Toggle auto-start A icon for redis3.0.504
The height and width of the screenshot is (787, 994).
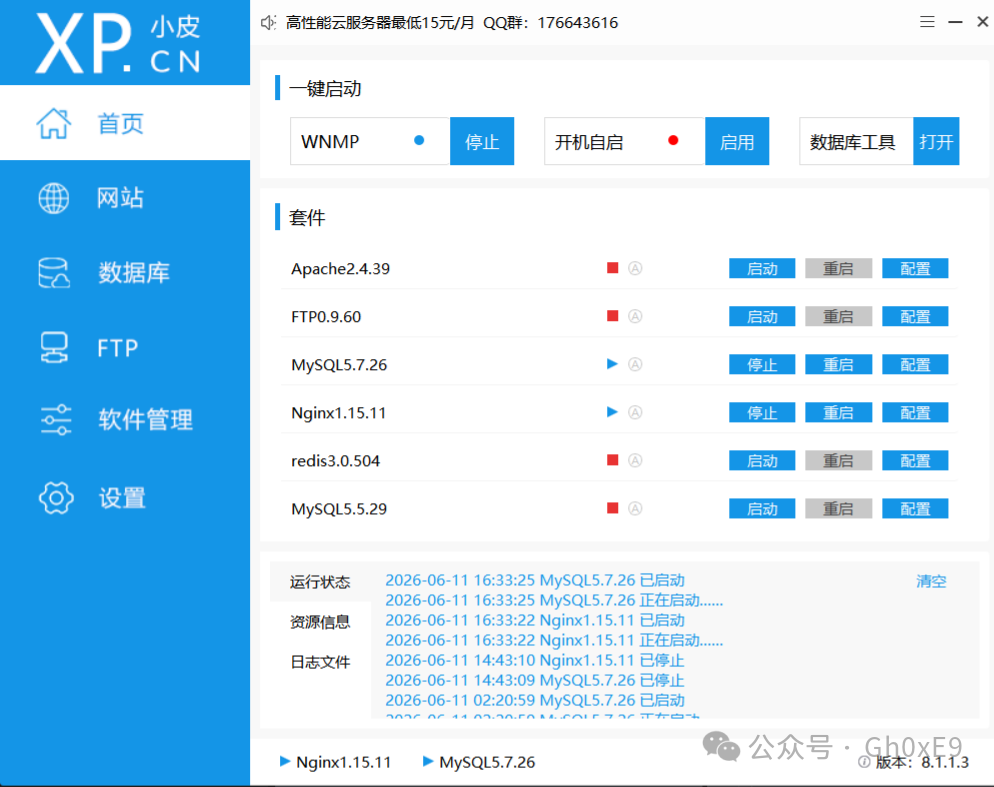click(635, 460)
